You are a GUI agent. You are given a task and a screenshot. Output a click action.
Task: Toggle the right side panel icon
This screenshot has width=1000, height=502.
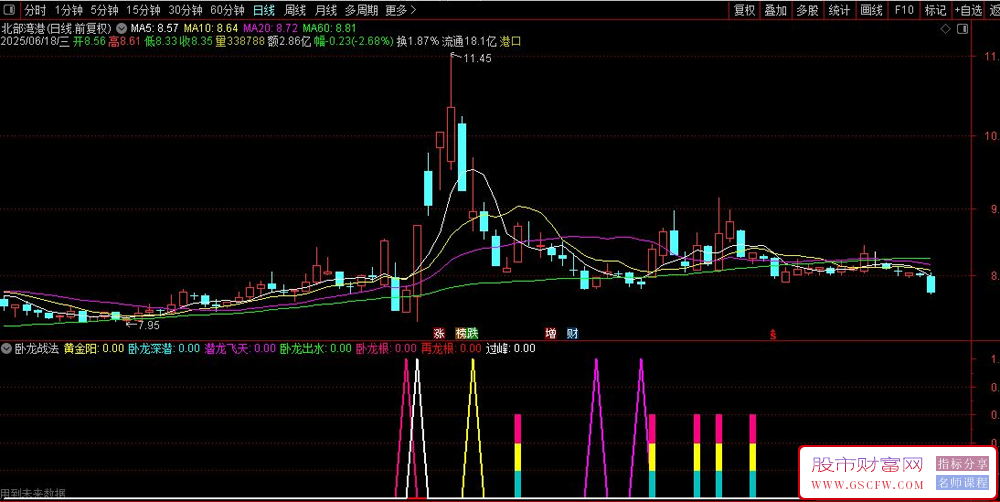(962, 29)
